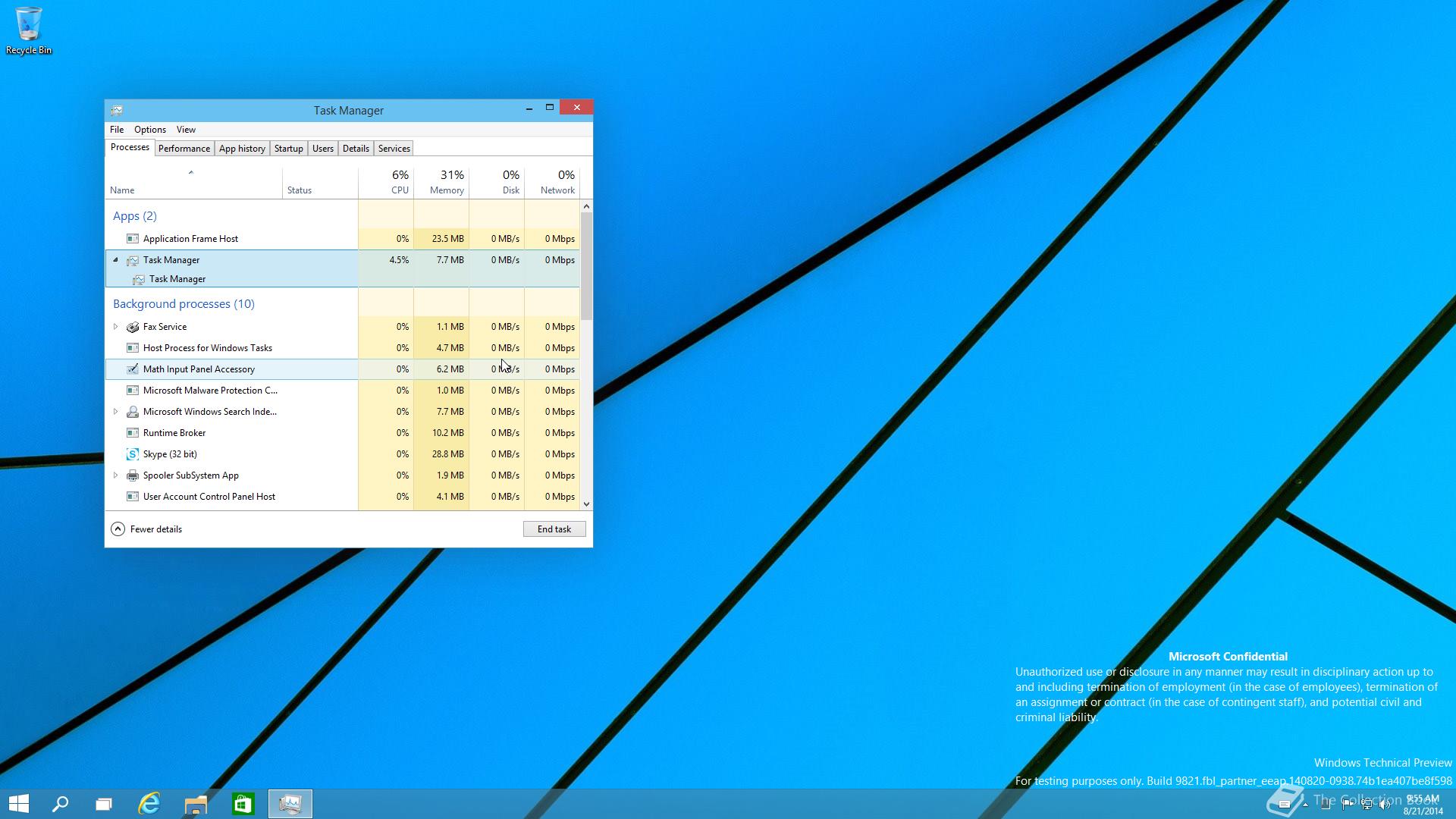This screenshot has width=1456, height=819.
Task: Click the Microsoft Windows Search Indexer icon
Action: coord(133,412)
